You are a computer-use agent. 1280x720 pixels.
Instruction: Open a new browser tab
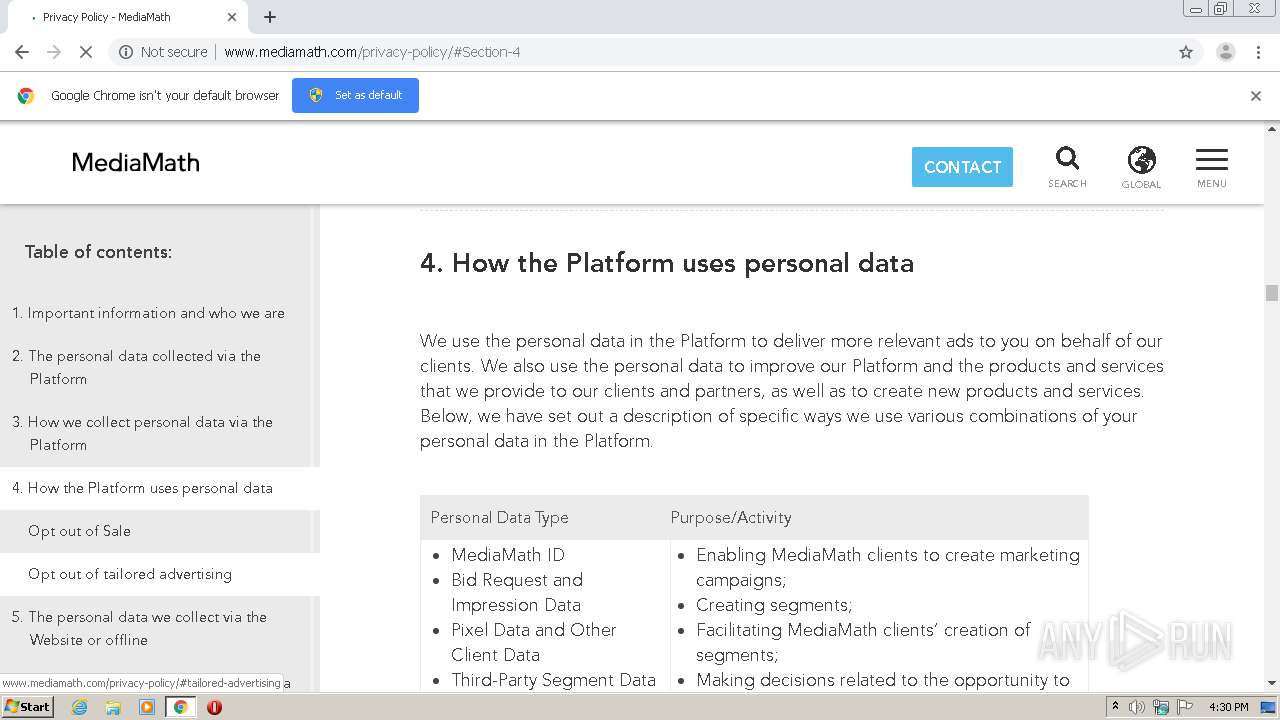click(x=270, y=17)
